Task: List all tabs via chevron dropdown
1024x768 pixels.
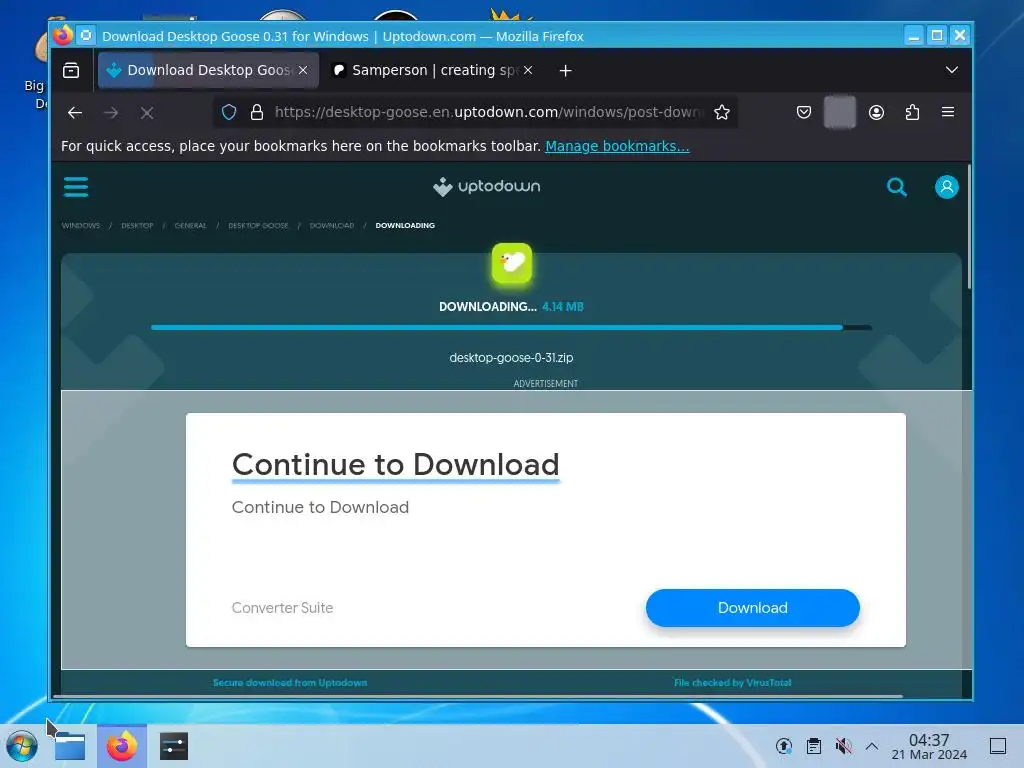Action: [x=952, y=71]
